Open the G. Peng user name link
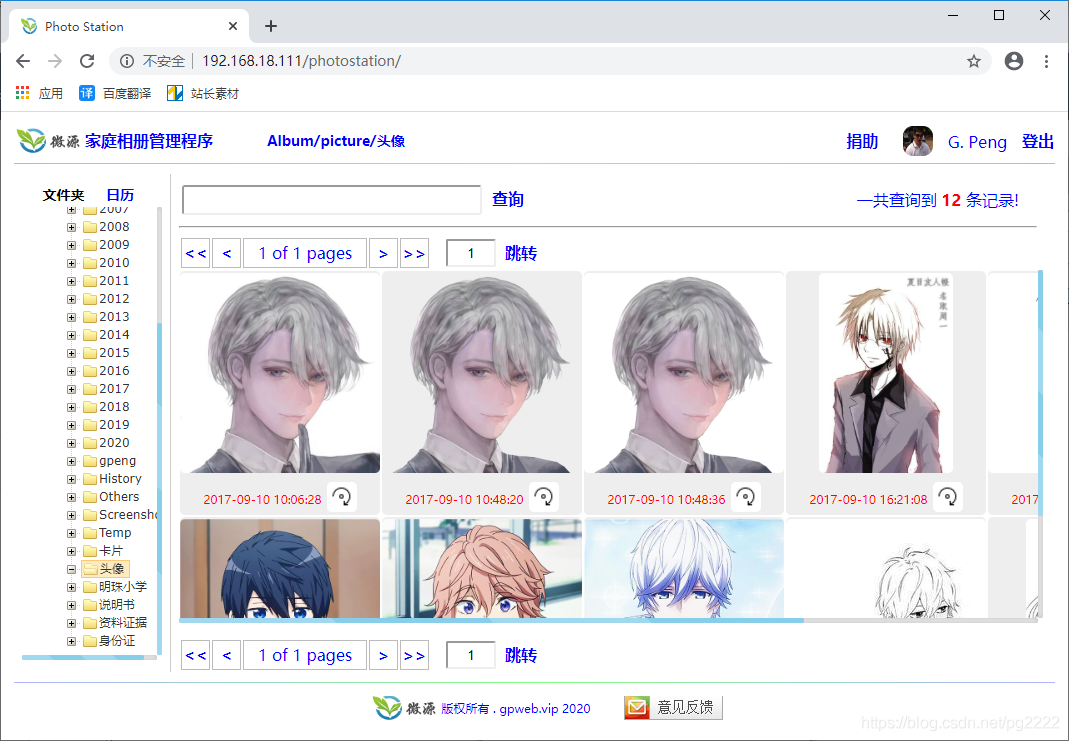Screen dimensions: 1069x741 pyautogui.click(x=977, y=142)
